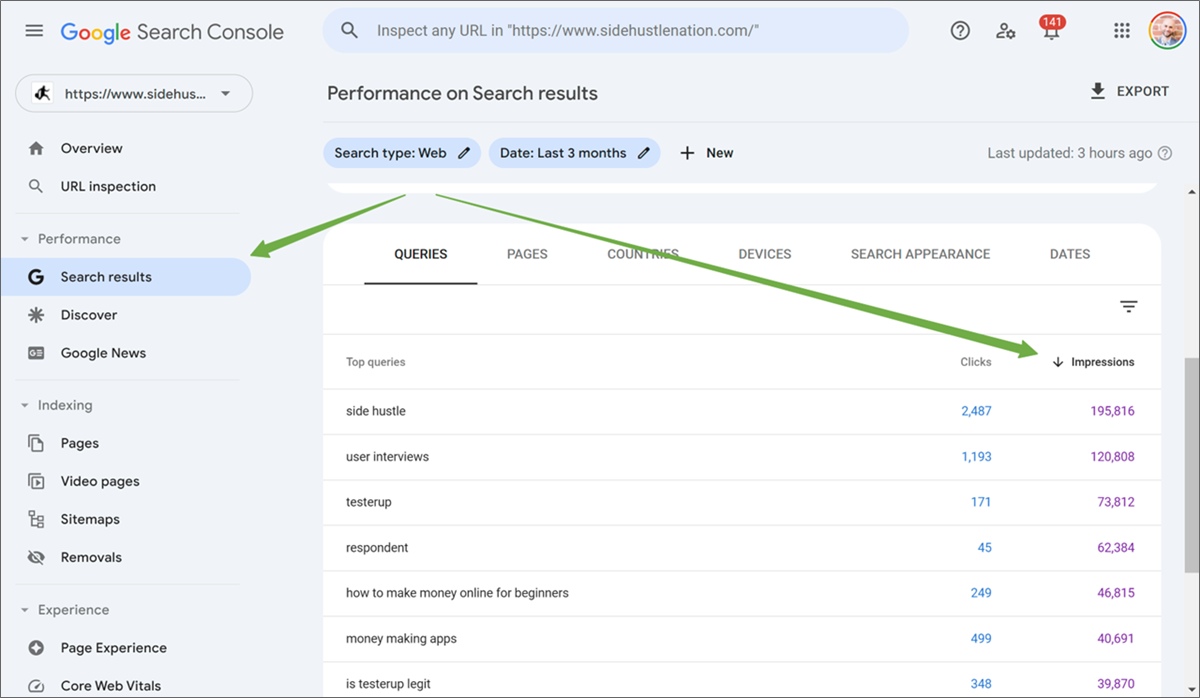Open the property selector dropdown

click(134, 94)
